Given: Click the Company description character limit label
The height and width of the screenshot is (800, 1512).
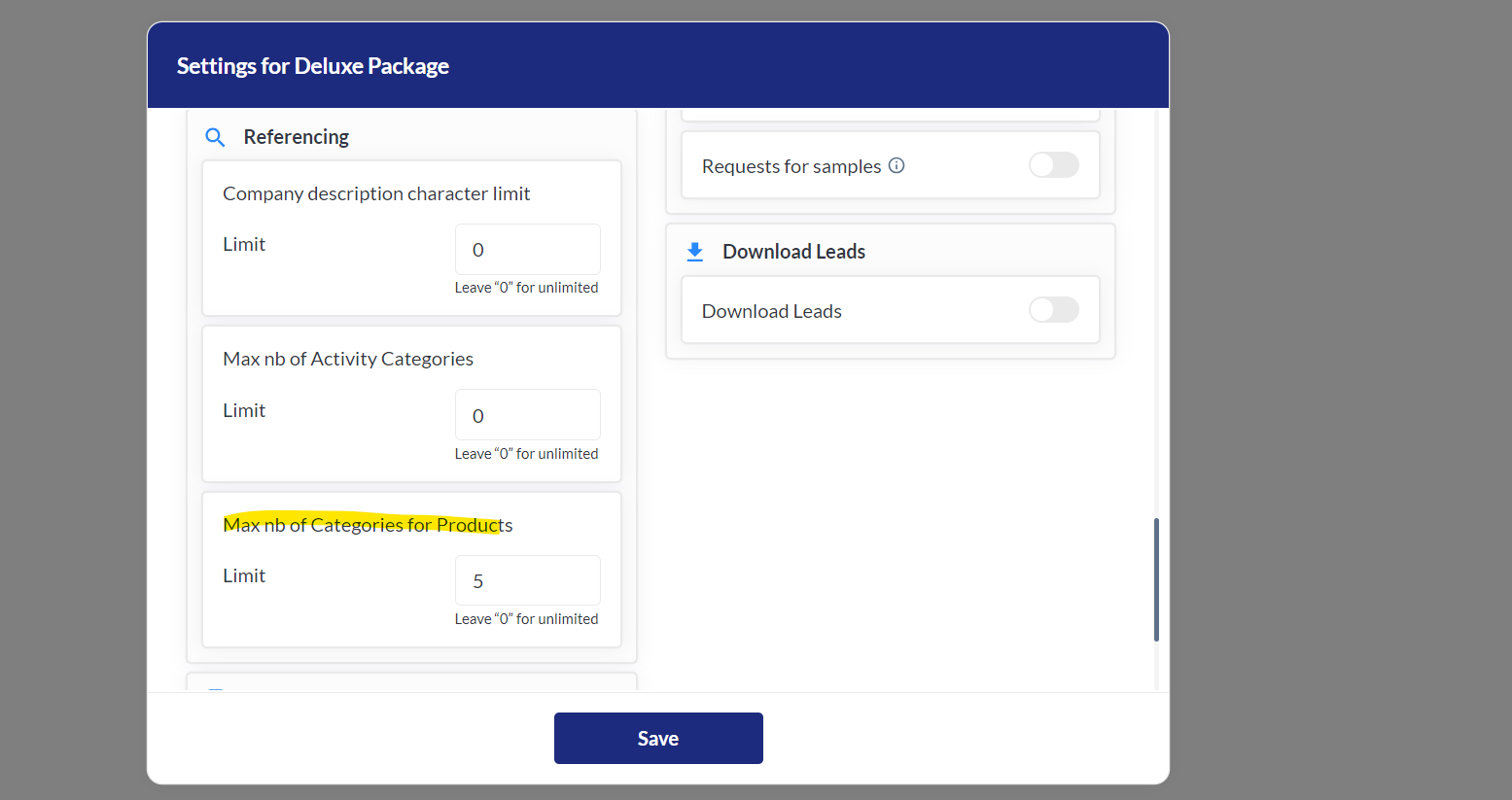Looking at the screenshot, I should [376, 193].
